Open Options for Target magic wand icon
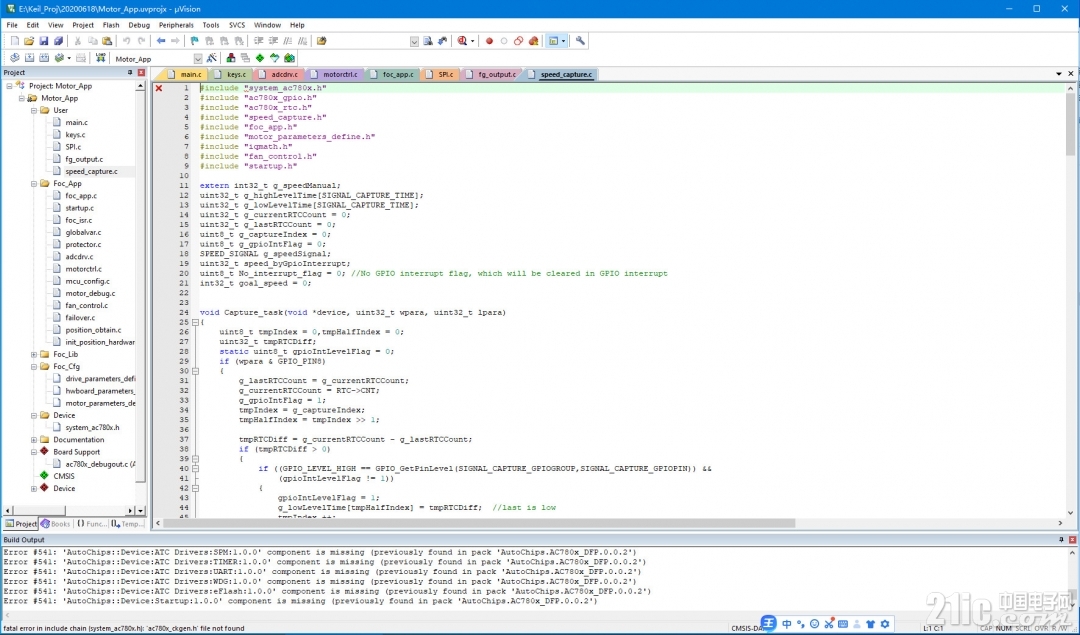This screenshot has width=1080, height=635. click(x=211, y=59)
